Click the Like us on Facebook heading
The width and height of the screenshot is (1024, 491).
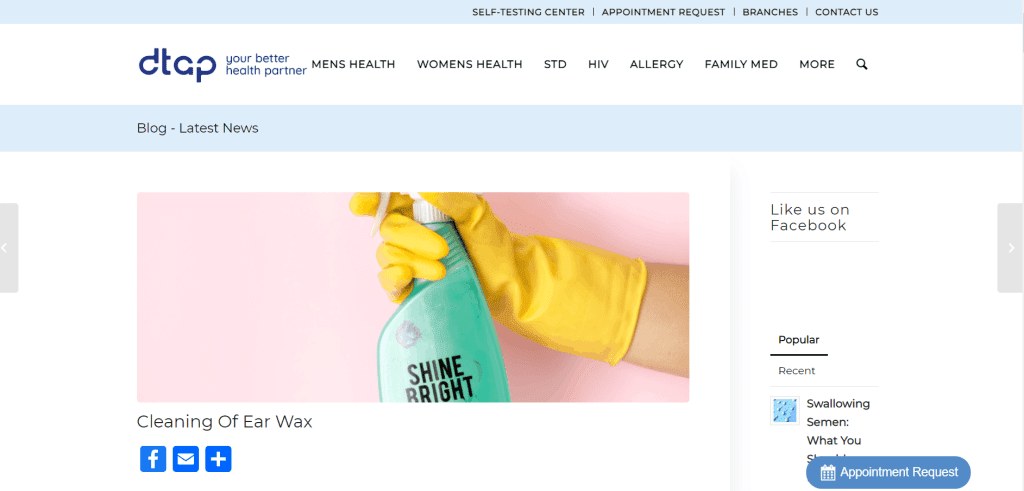point(810,217)
